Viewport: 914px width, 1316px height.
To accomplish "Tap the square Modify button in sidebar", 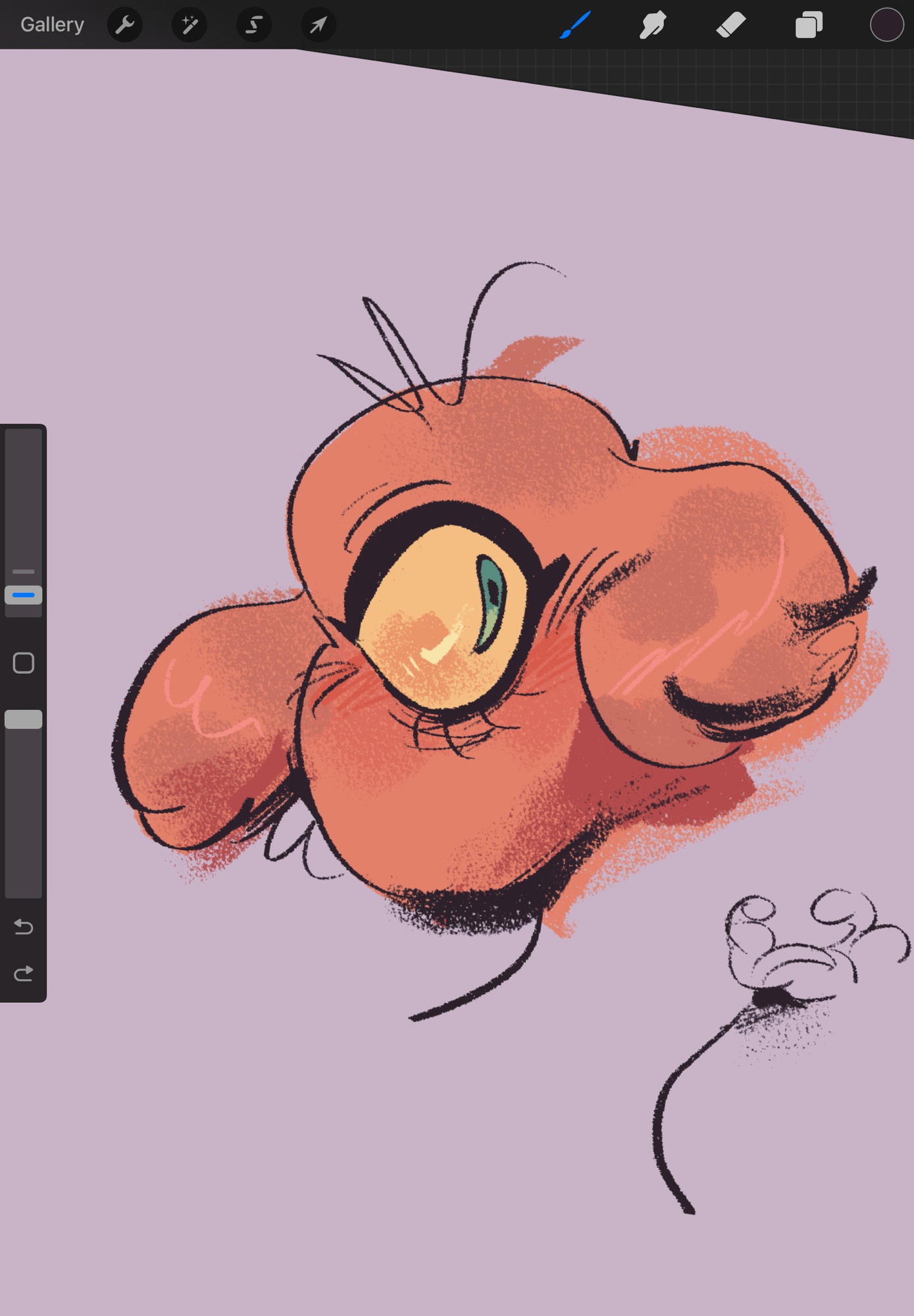I will [x=24, y=663].
